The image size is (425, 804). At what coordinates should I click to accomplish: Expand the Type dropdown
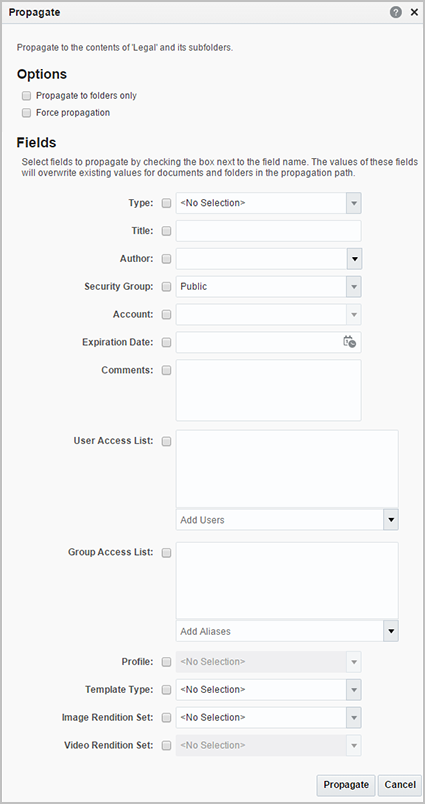click(x=354, y=203)
